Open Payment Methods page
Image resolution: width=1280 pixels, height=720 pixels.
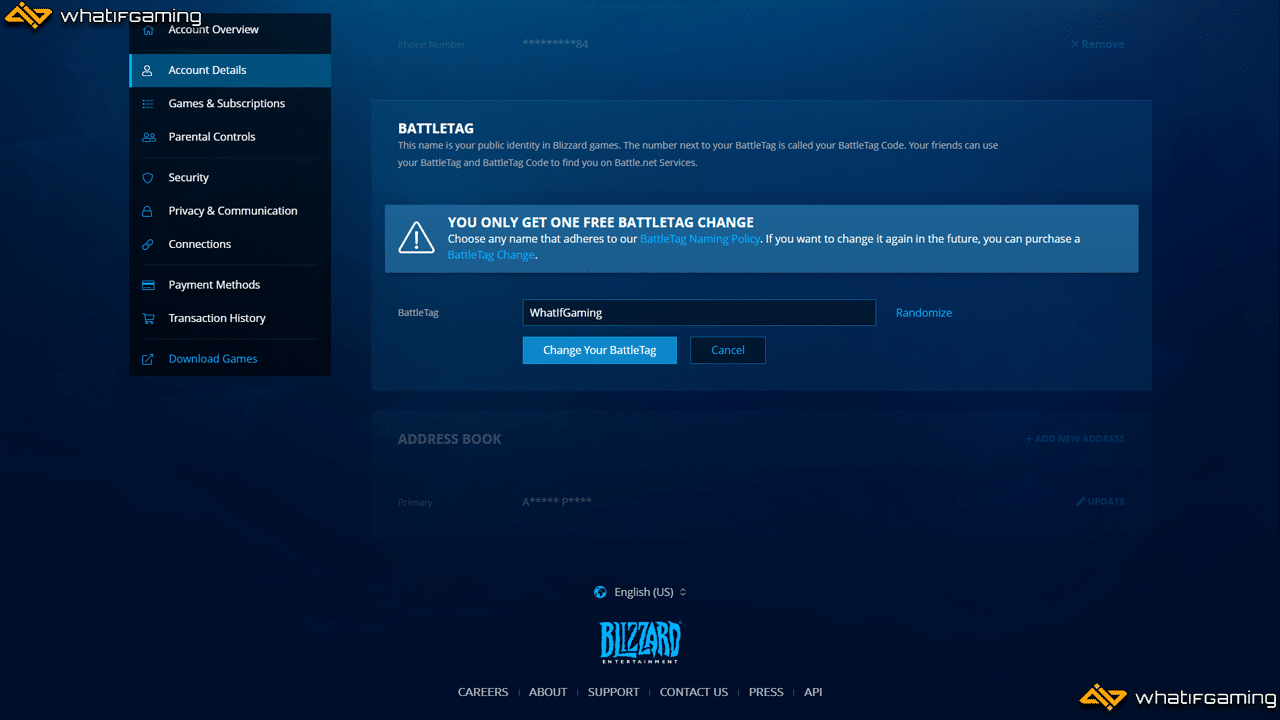230,284
